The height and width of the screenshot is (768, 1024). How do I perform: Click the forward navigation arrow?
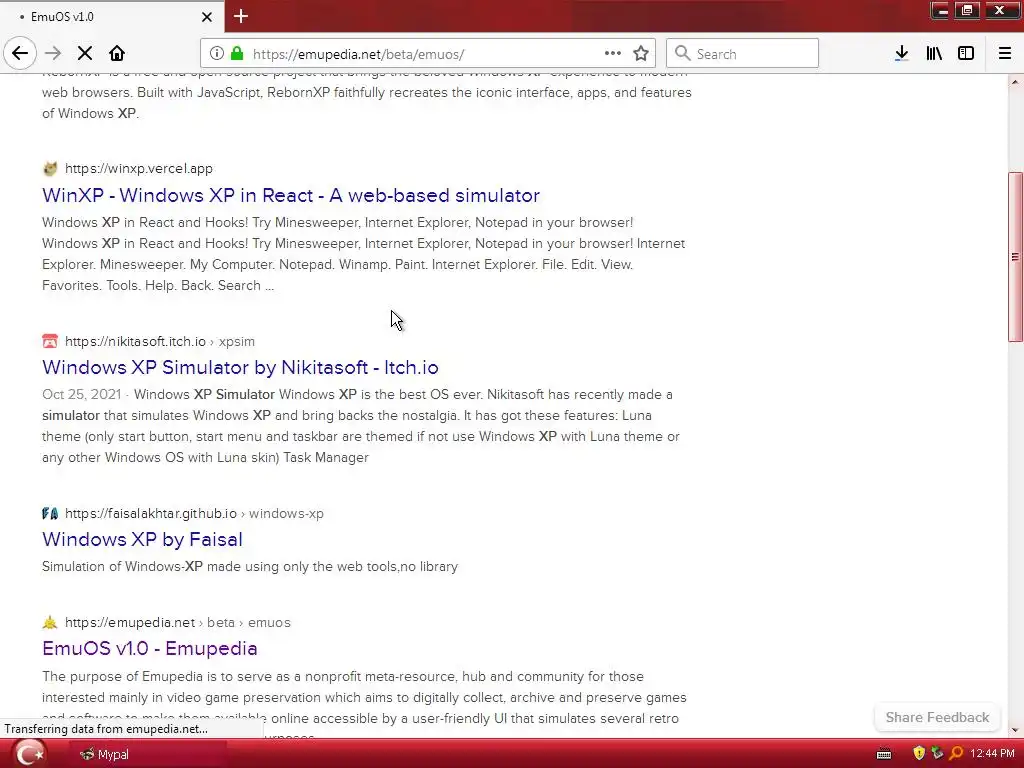(x=53, y=54)
